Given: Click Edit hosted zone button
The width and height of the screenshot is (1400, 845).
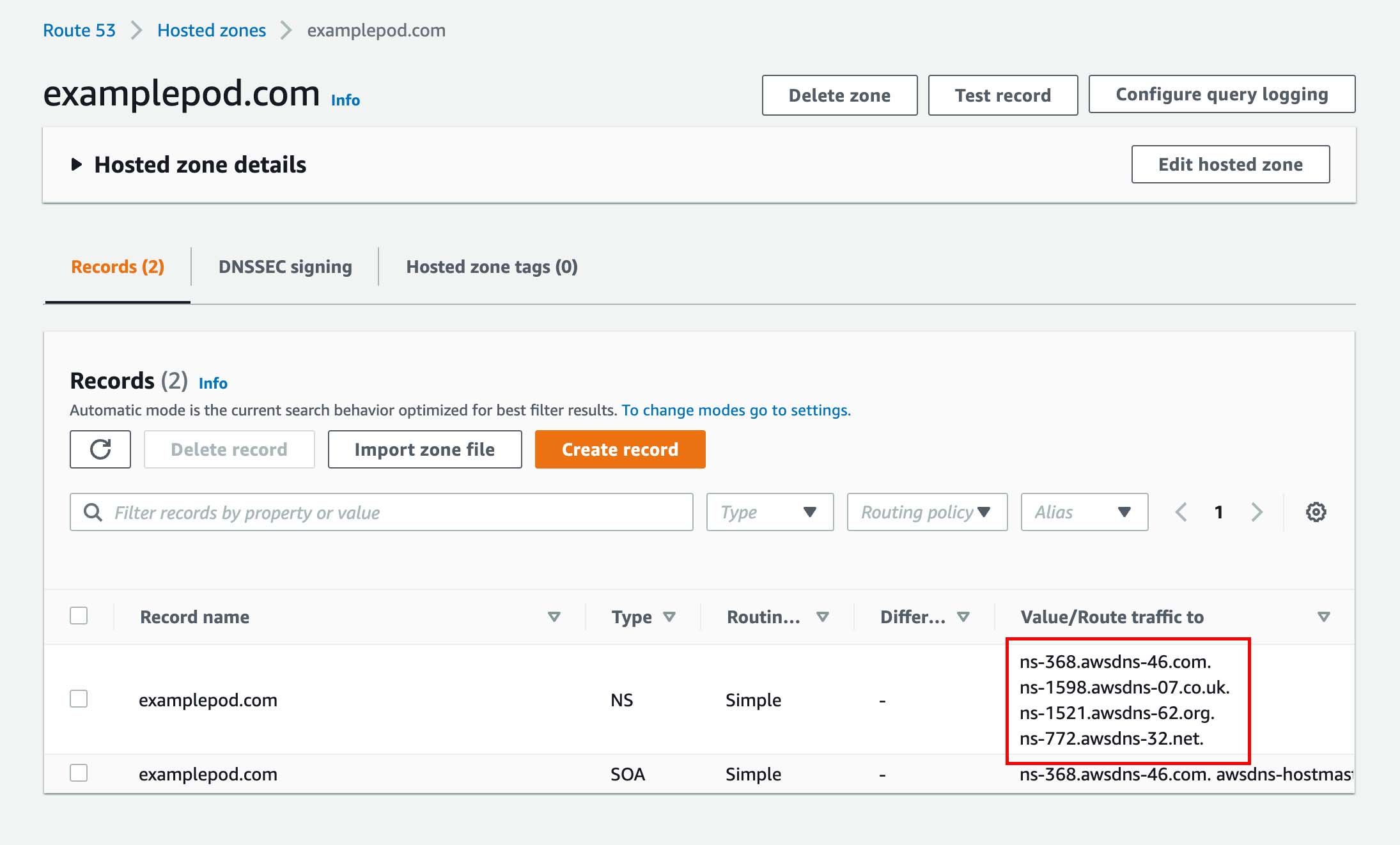Looking at the screenshot, I should click(x=1230, y=164).
